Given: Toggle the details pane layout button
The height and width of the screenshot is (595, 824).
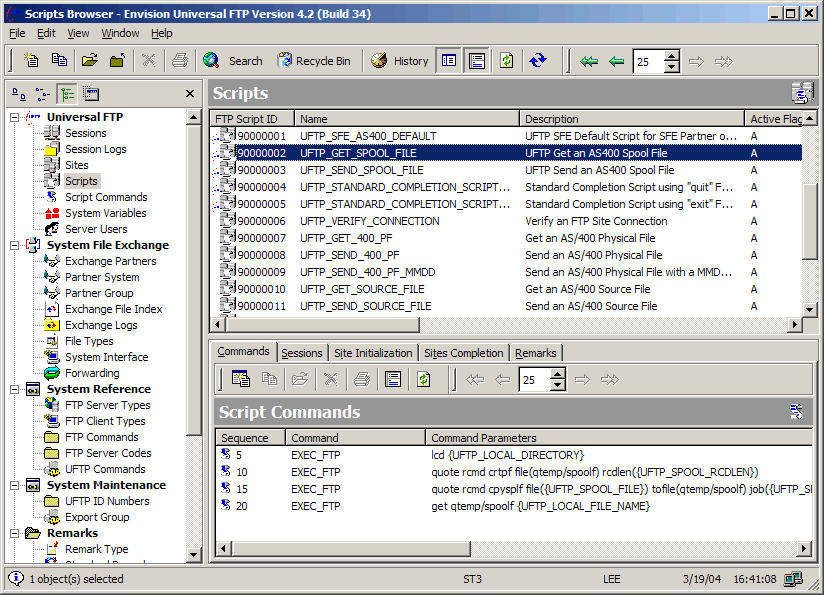Looking at the screenshot, I should tap(449, 61).
